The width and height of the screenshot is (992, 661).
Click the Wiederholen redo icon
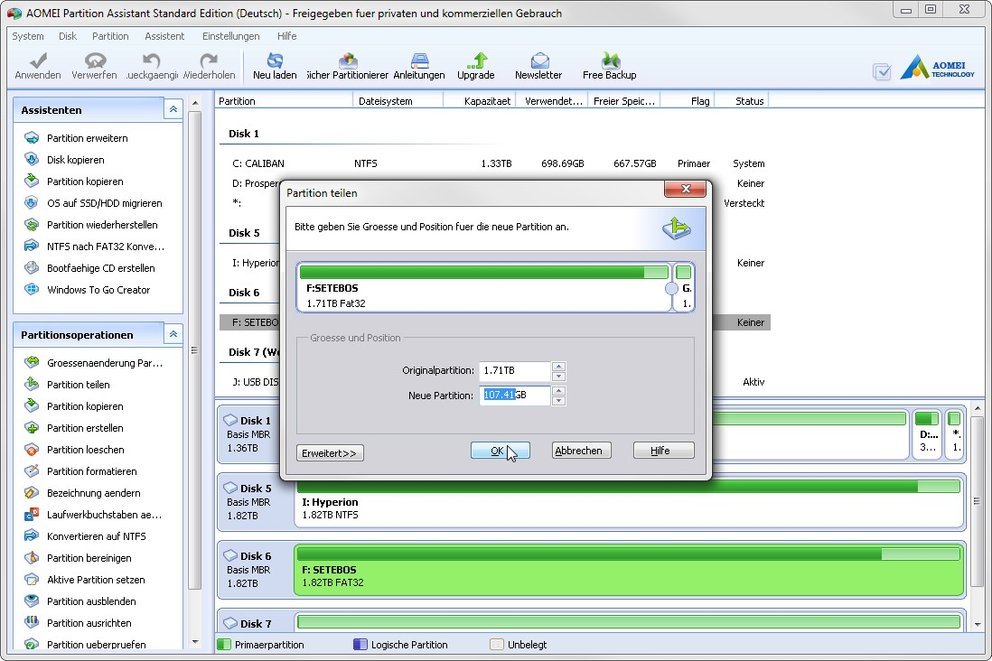[209, 66]
